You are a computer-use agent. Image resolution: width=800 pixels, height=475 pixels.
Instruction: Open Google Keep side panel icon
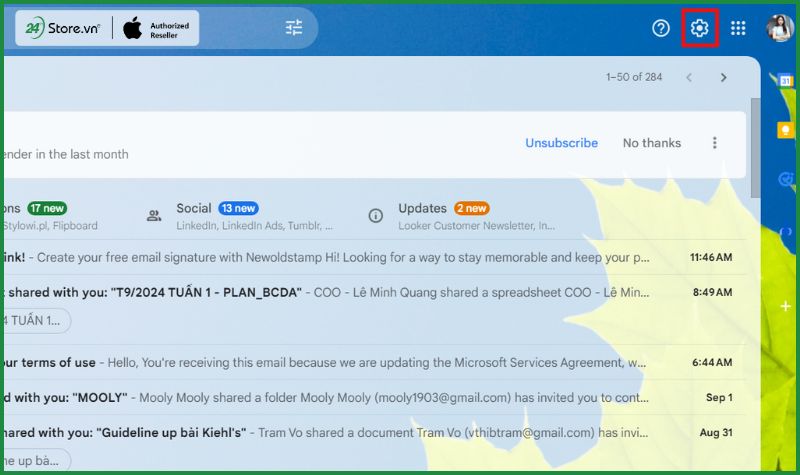(785, 130)
